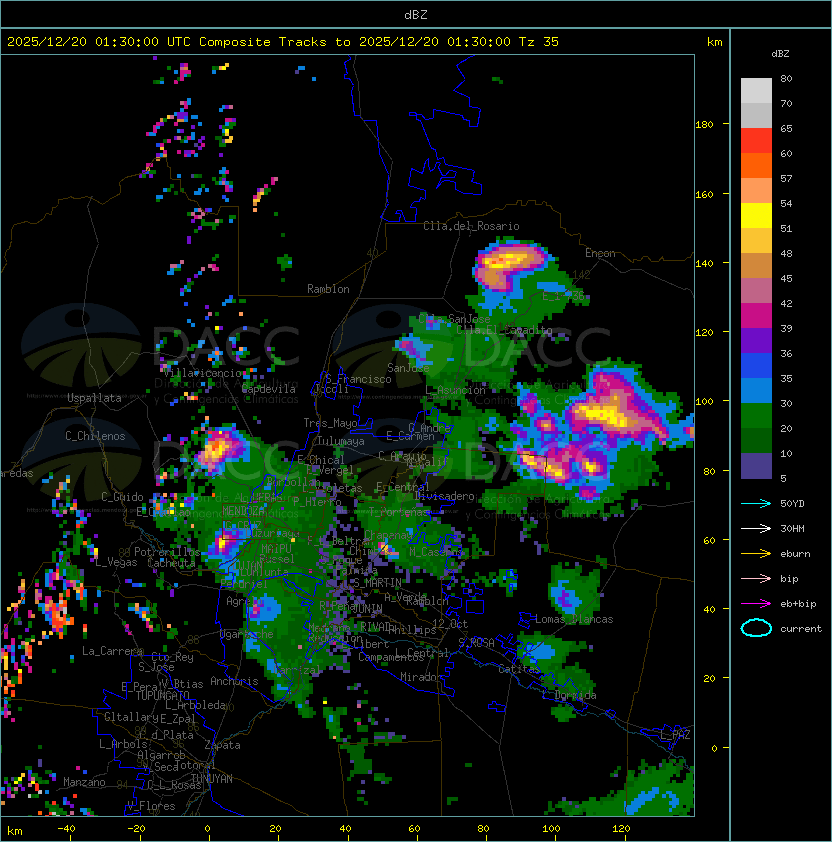Image resolution: width=832 pixels, height=842 pixels.
Task: Click the yellow eburn arrow icon
Action: (x=756, y=554)
